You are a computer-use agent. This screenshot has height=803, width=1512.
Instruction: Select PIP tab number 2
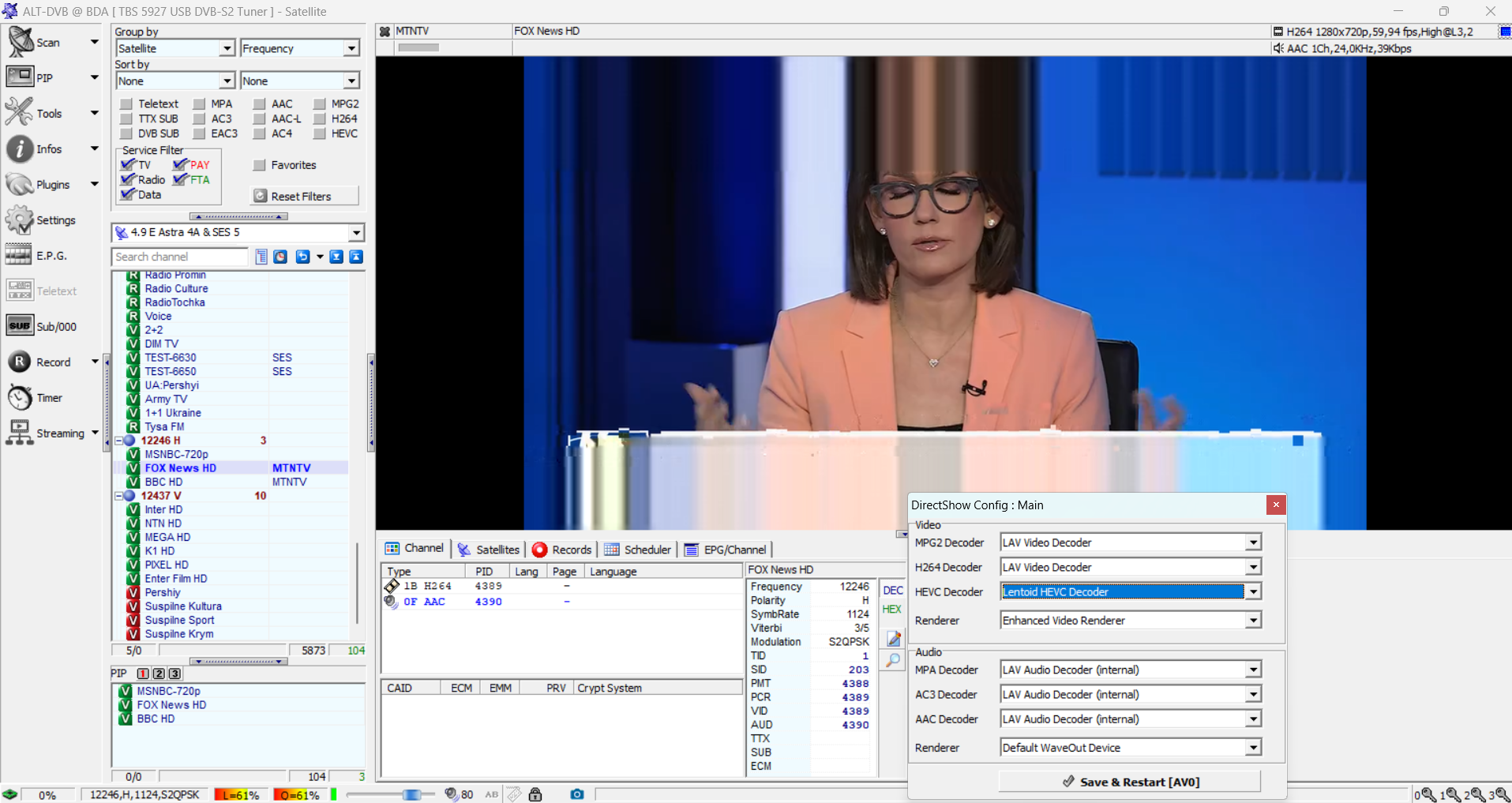159,674
